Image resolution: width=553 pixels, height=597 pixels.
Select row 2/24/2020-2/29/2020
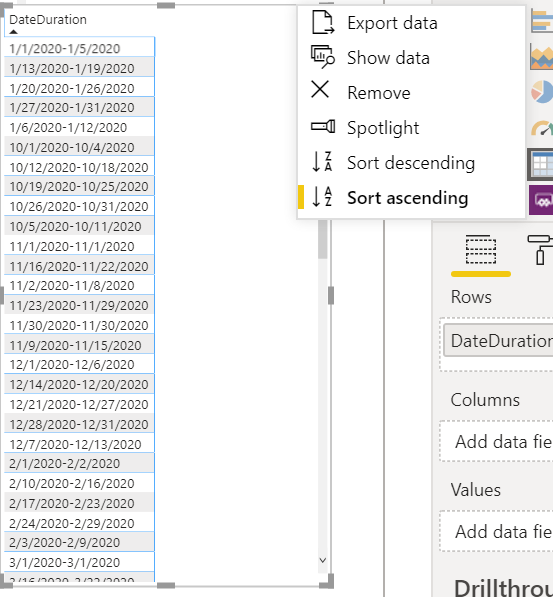pyautogui.click(x=79, y=523)
